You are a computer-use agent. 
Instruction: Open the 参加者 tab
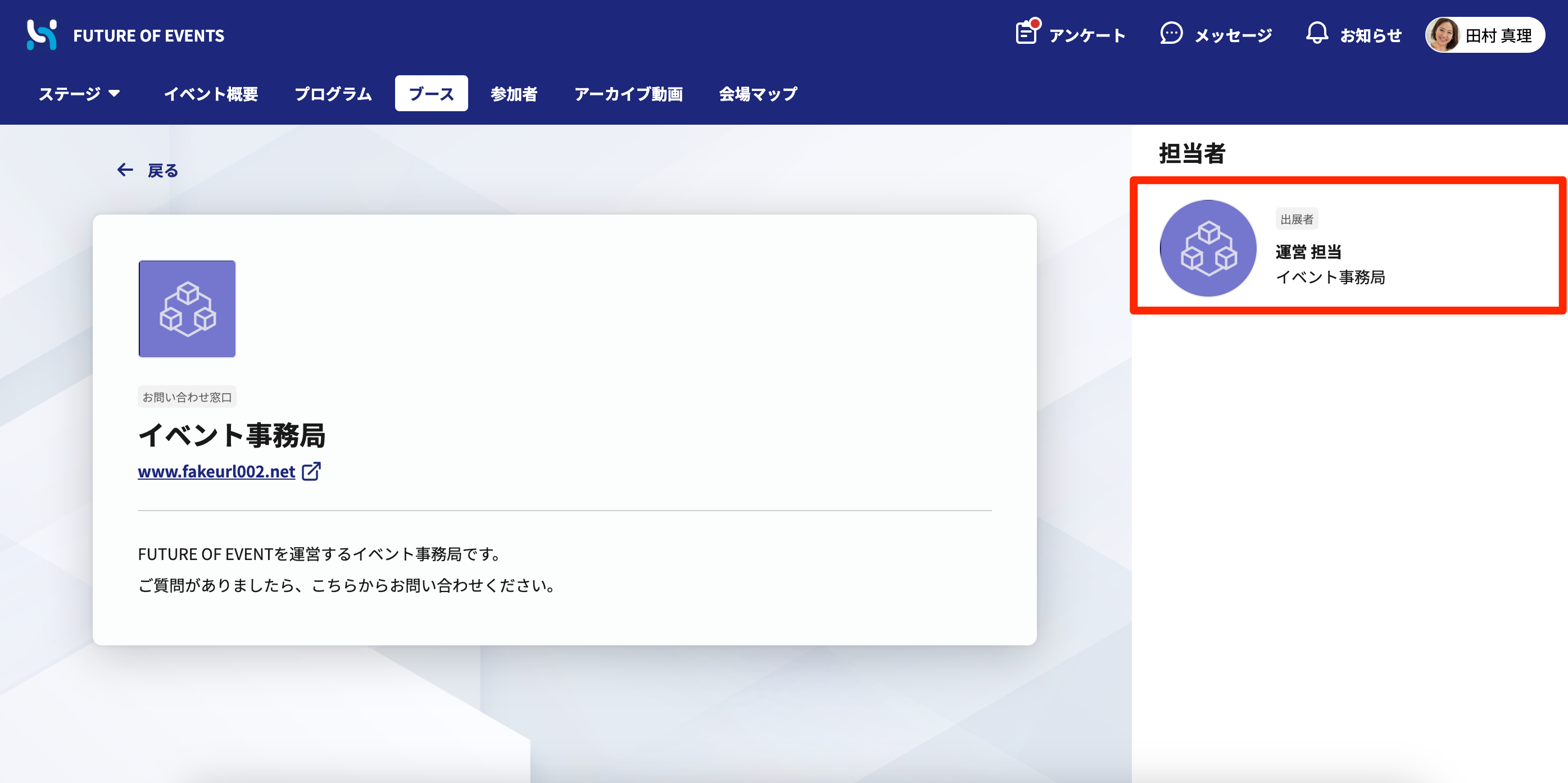(x=514, y=94)
